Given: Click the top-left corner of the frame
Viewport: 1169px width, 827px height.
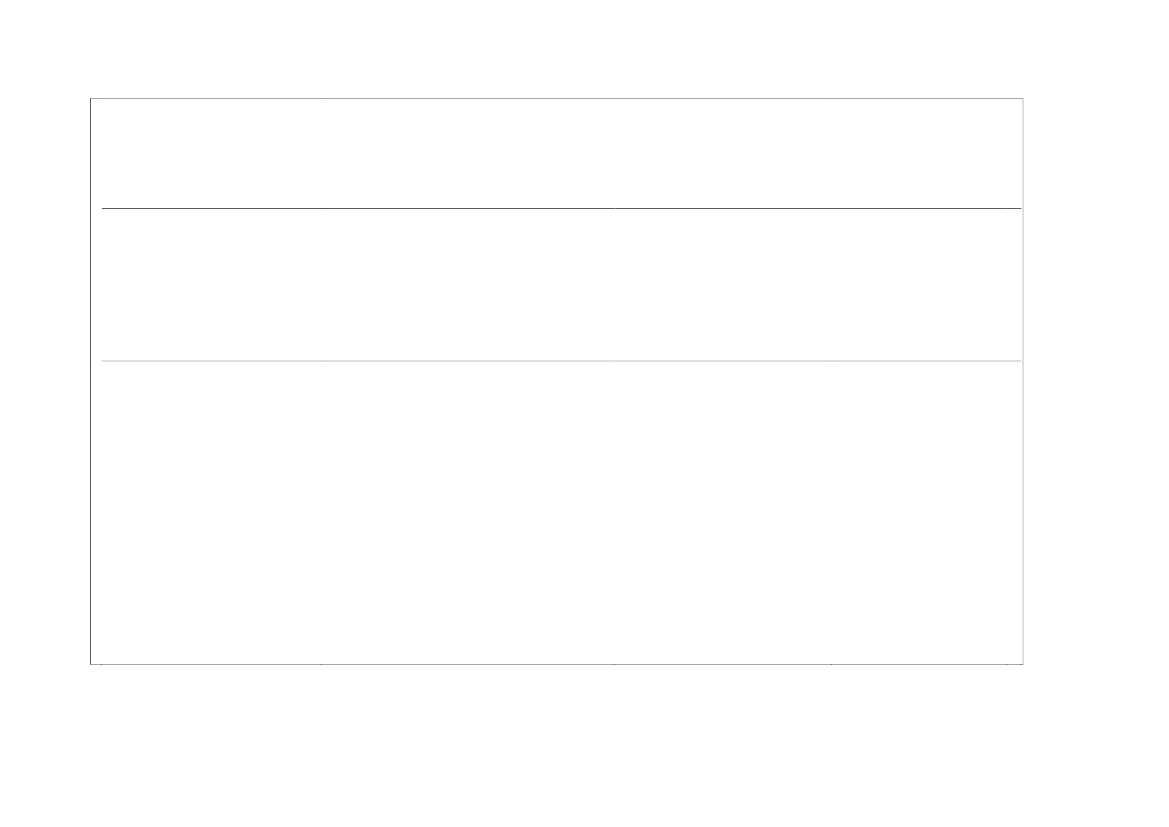Looking at the screenshot, I should pyautogui.click(x=90, y=98).
